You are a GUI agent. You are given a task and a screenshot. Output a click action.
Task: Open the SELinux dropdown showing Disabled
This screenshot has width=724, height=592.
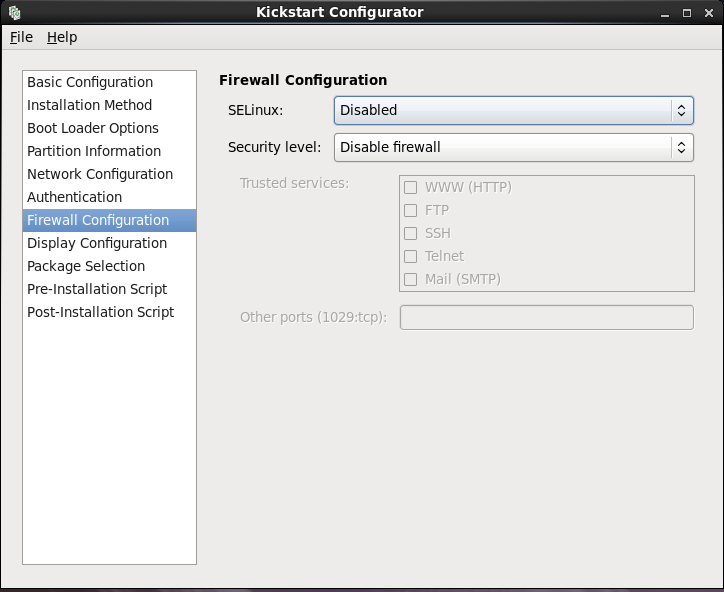[x=513, y=110]
